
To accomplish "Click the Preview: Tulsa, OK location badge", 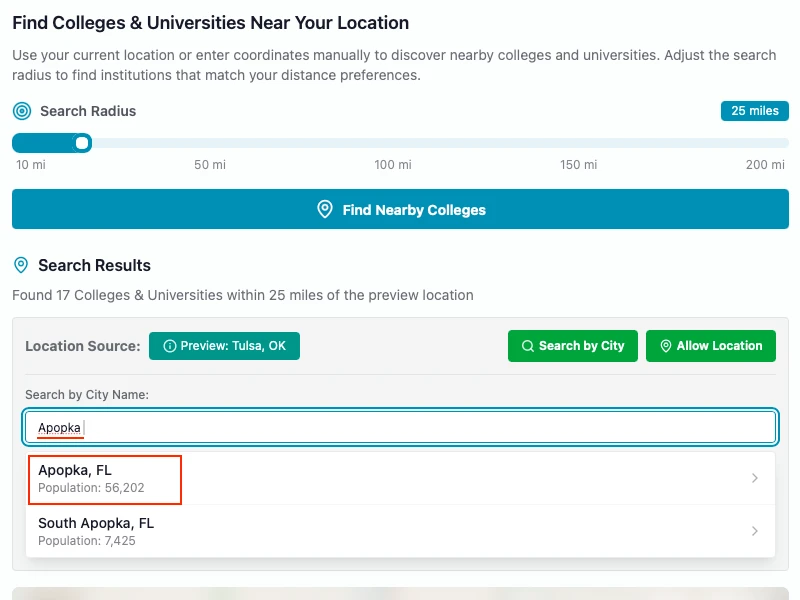I will point(224,346).
